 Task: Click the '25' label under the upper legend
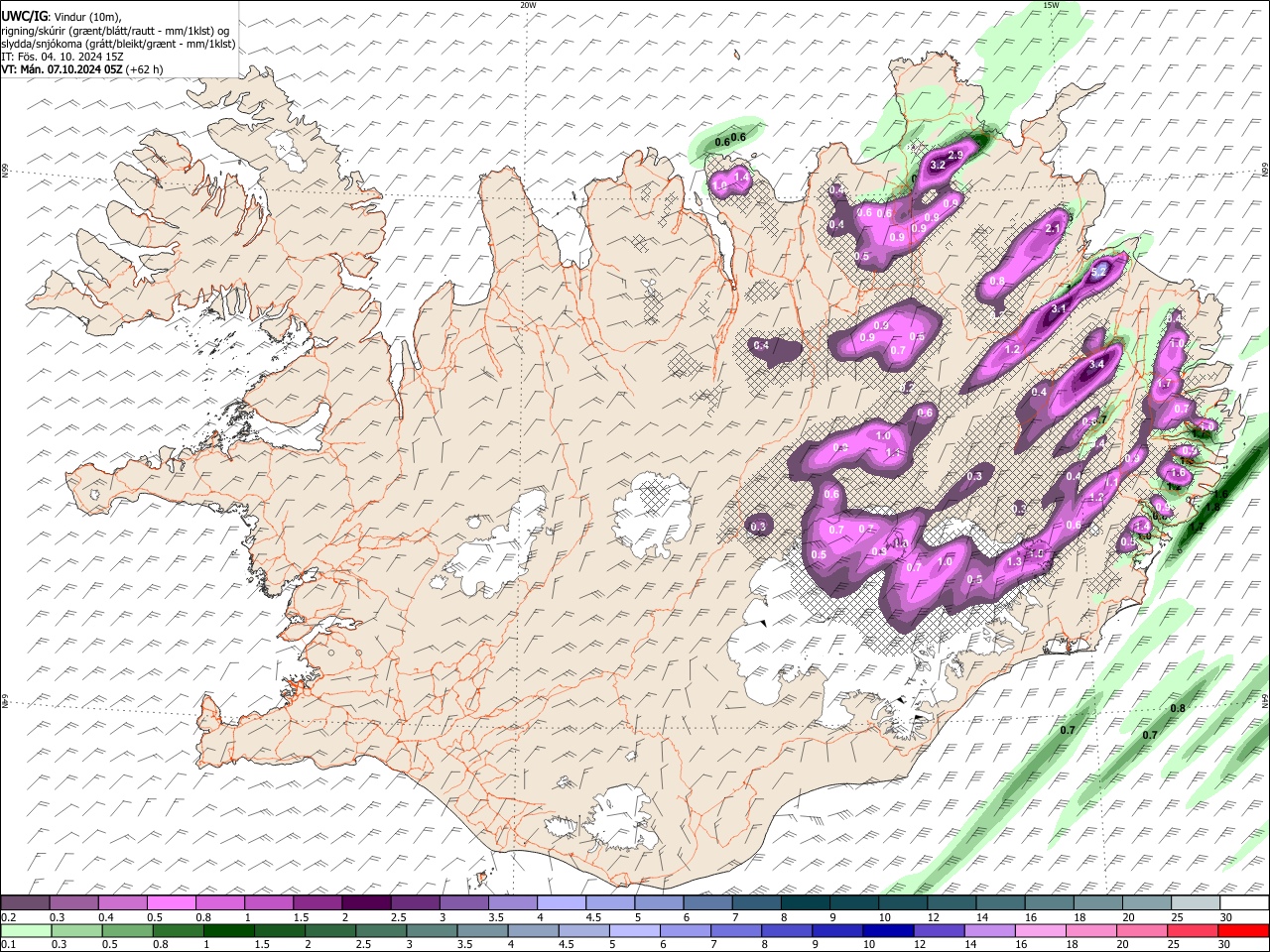(x=1176, y=917)
